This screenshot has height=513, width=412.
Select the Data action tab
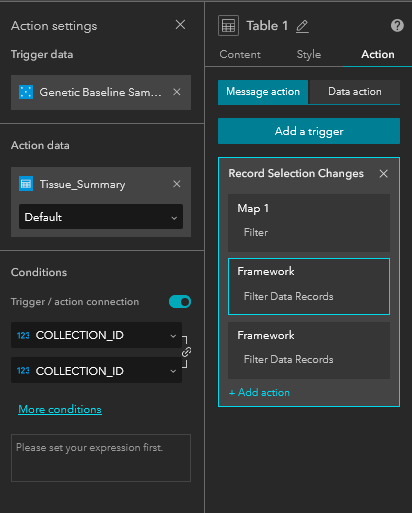pyautogui.click(x=355, y=92)
